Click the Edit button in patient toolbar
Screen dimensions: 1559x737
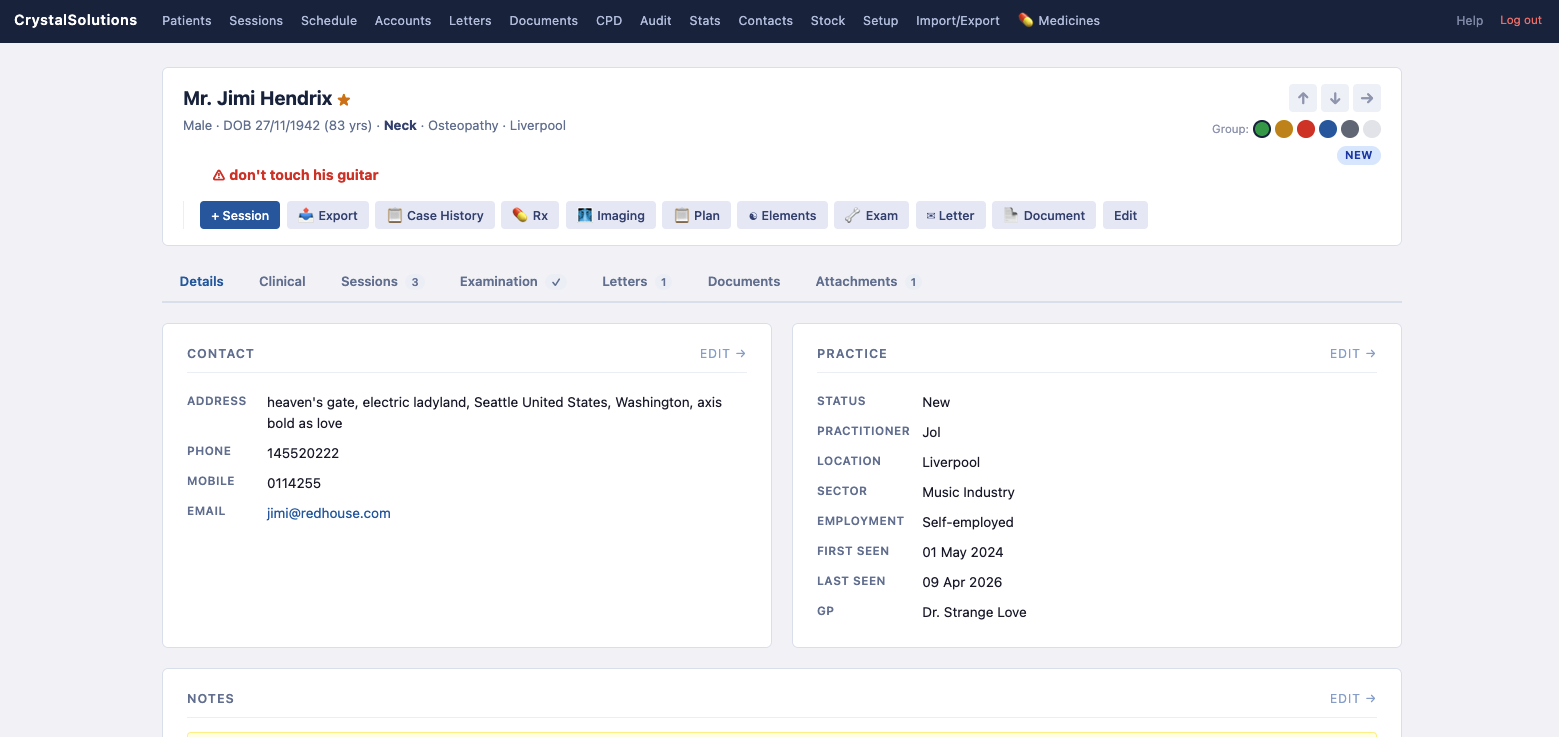[x=1125, y=215]
